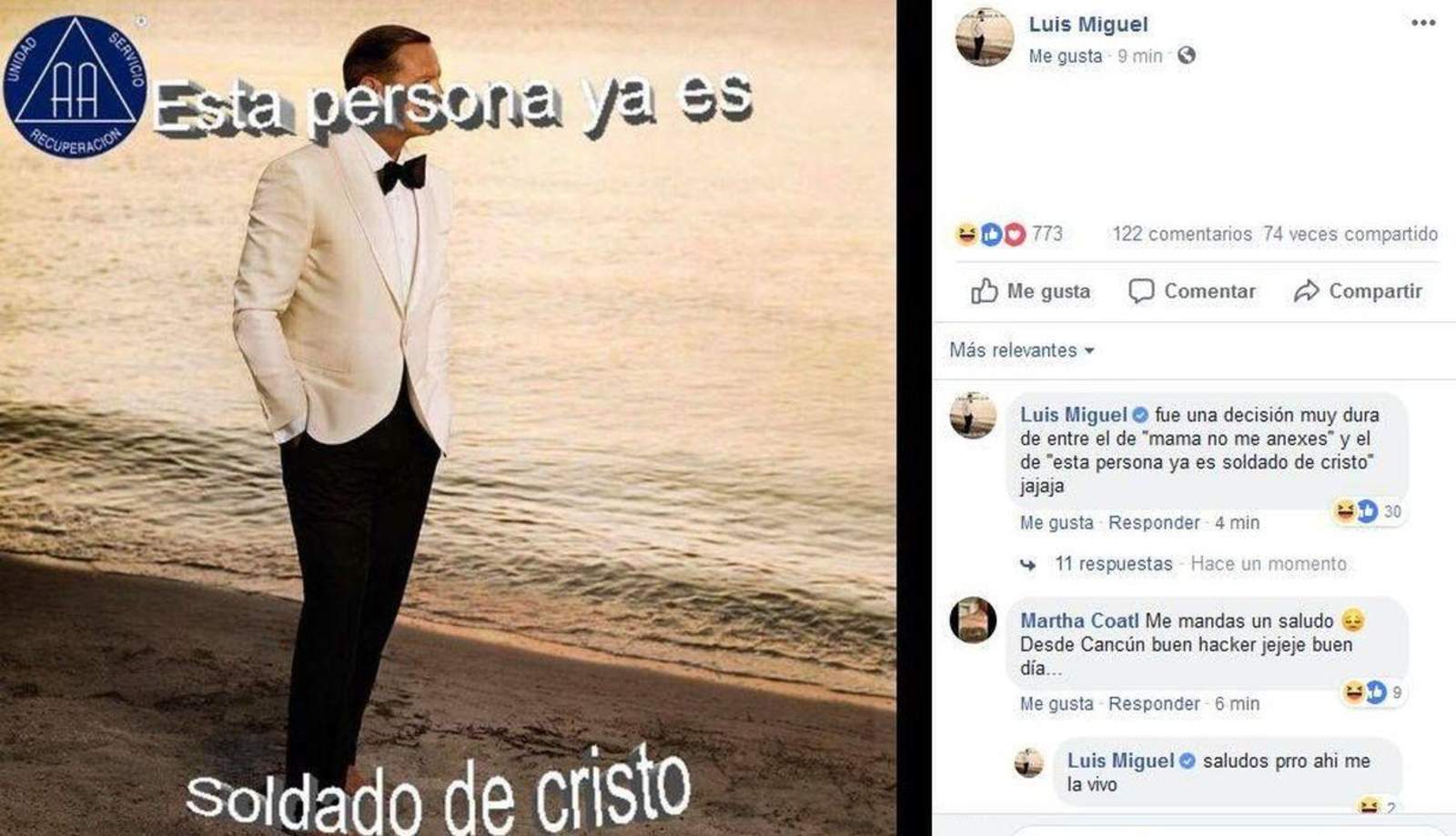Click Me gusta under Luis Miguel's first comment
This screenshot has width=1456, height=836.
tap(1057, 523)
